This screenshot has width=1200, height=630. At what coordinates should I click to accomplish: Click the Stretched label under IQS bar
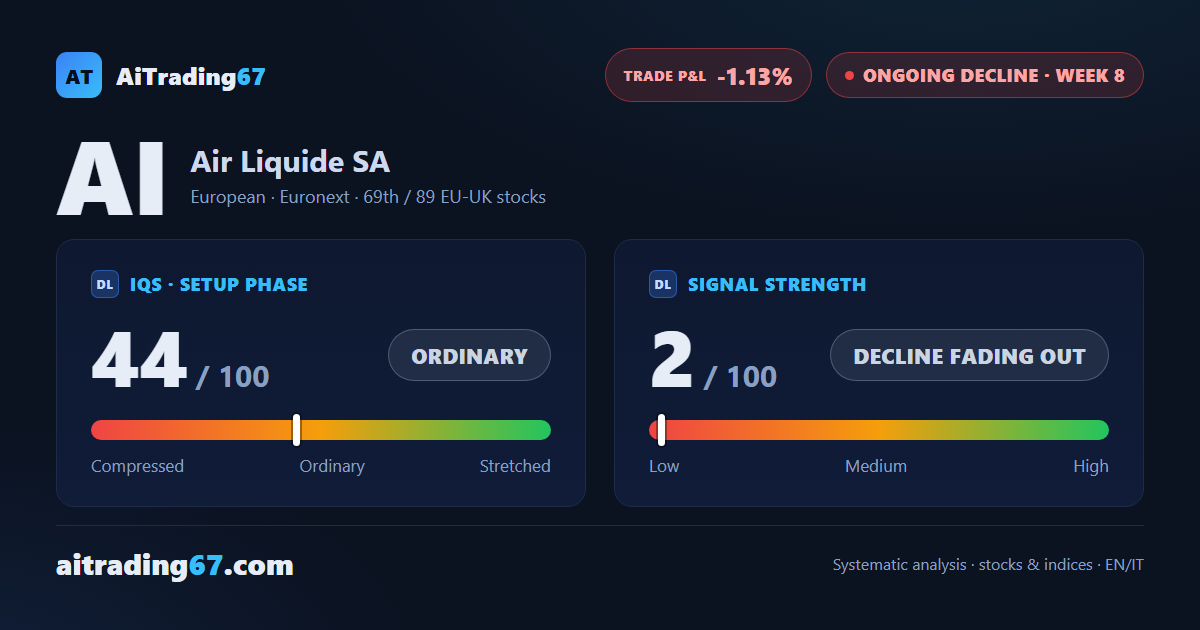click(x=515, y=466)
